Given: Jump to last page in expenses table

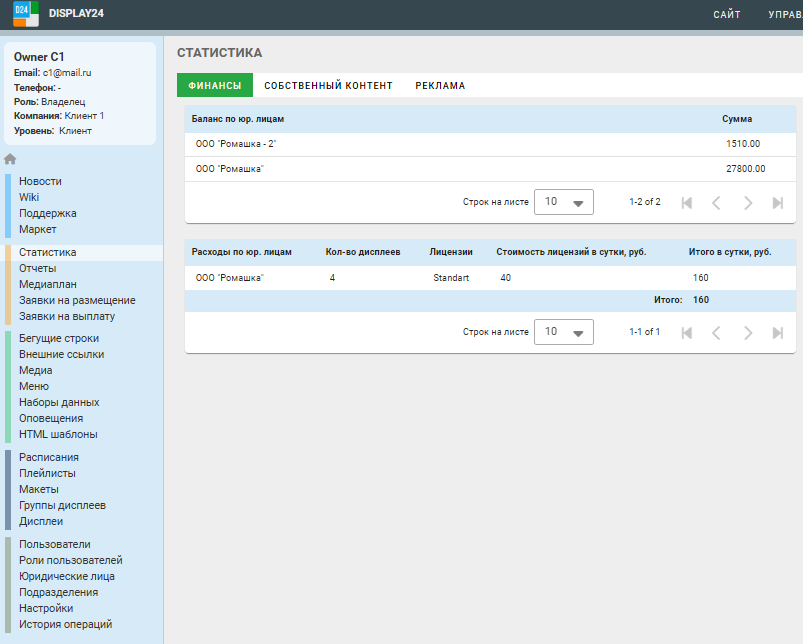Looking at the screenshot, I should (777, 332).
